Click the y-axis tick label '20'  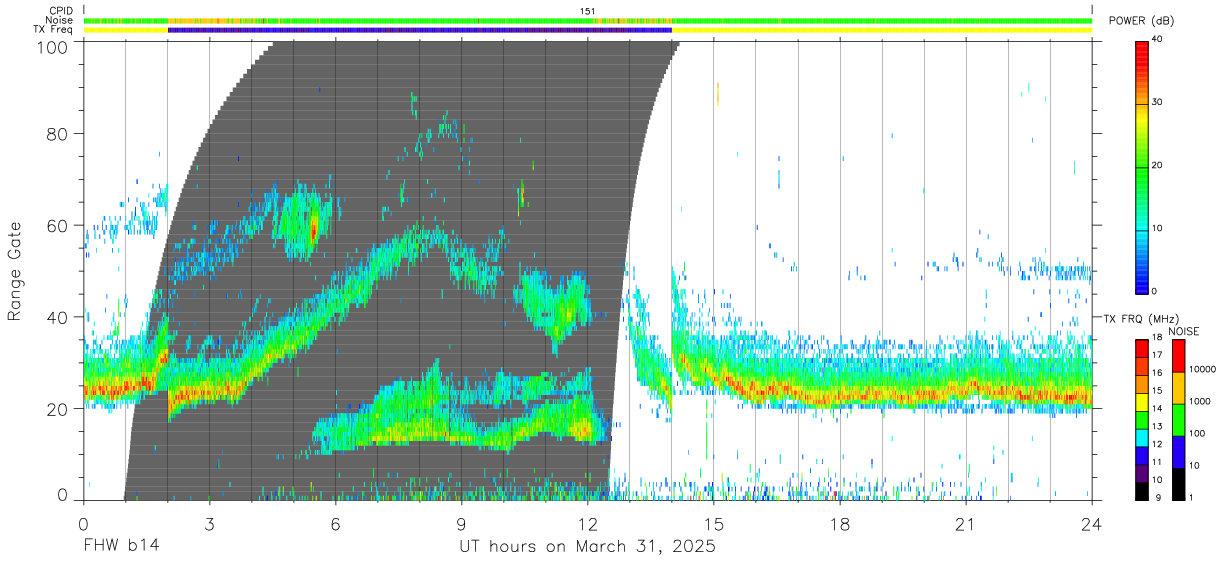[x=59, y=409]
